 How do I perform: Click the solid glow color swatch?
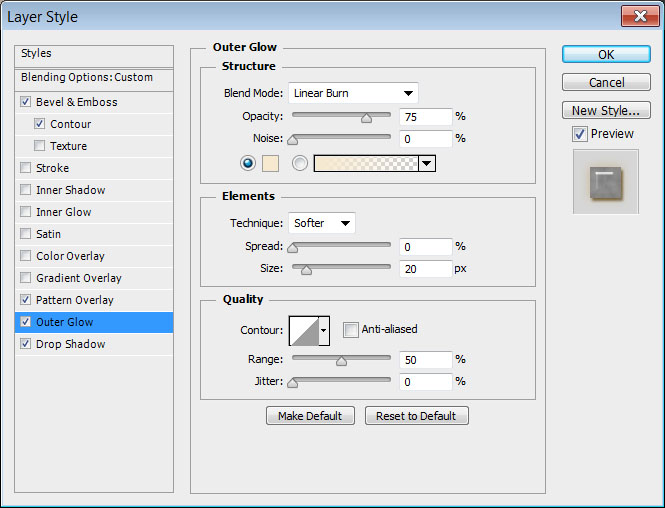pyautogui.click(x=272, y=163)
